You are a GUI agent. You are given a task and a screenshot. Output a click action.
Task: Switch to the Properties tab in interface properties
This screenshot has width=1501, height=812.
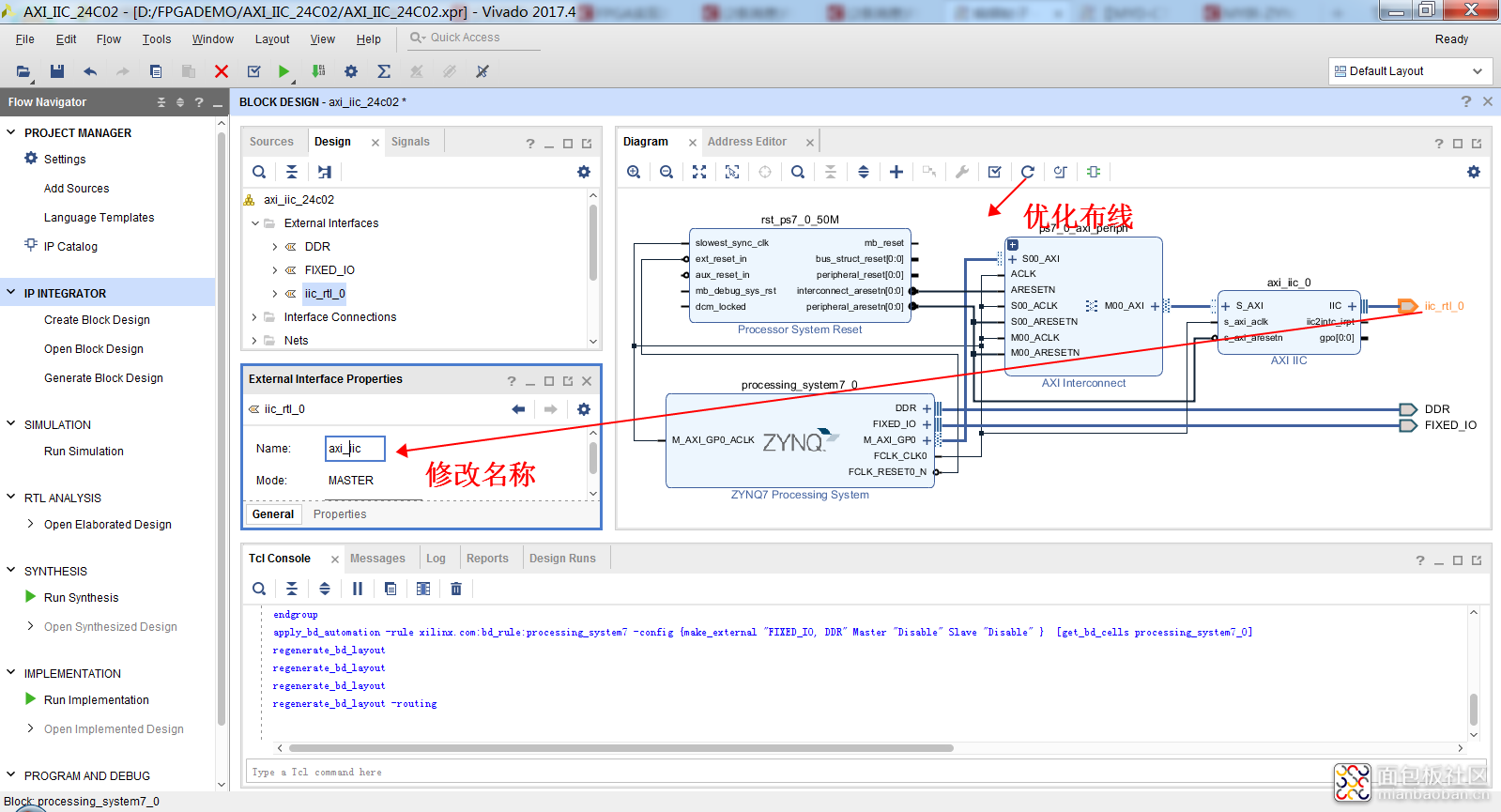coord(340,514)
